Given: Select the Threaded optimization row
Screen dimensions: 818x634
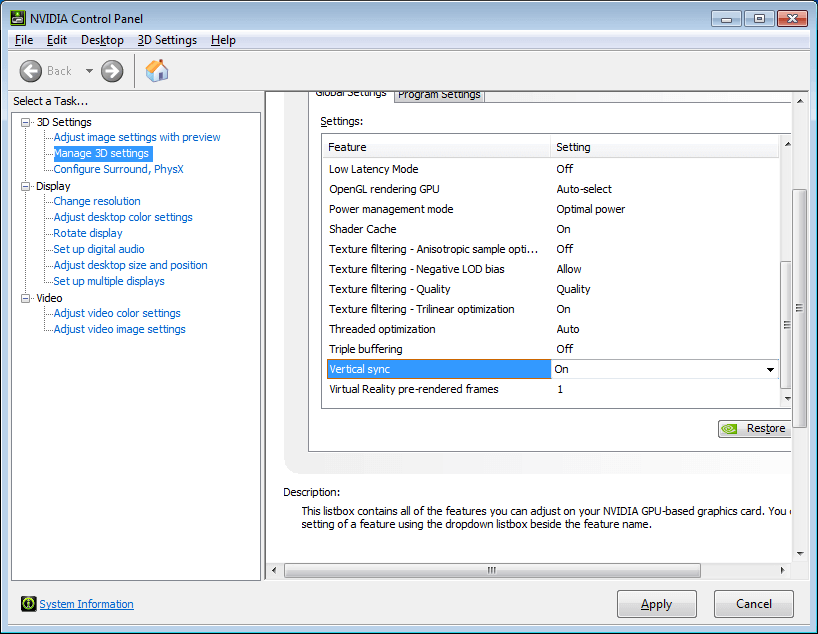Looking at the screenshot, I should point(551,329).
